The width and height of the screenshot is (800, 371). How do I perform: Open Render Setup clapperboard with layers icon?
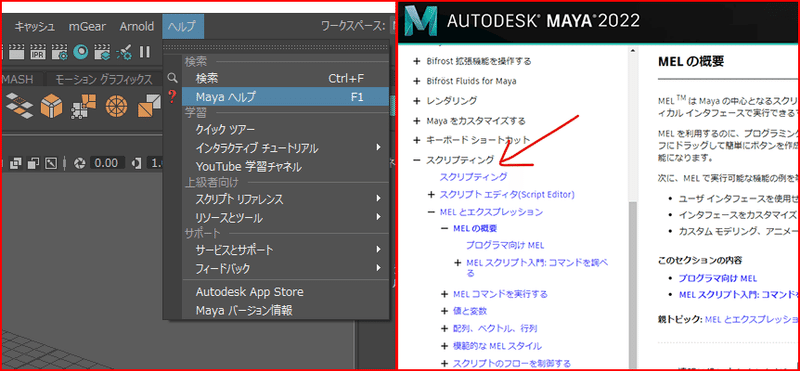click(x=102, y=51)
